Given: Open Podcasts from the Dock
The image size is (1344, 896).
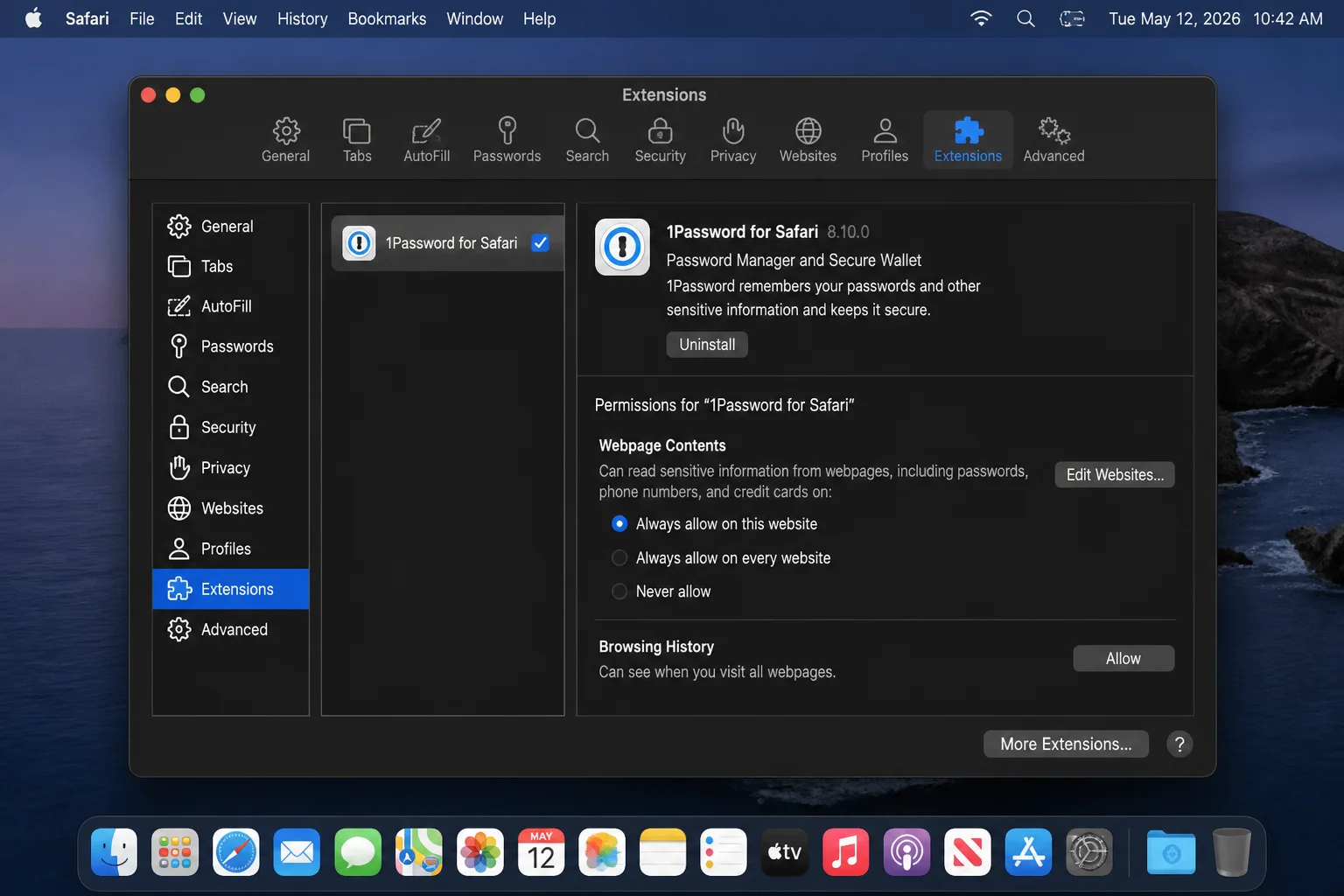Looking at the screenshot, I should point(906,852).
